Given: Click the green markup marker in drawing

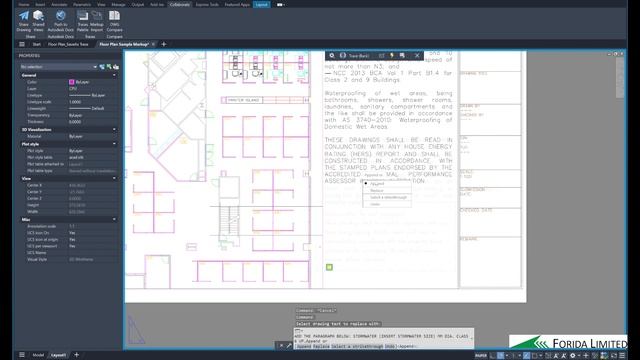Looking at the screenshot, I should click(329, 267).
